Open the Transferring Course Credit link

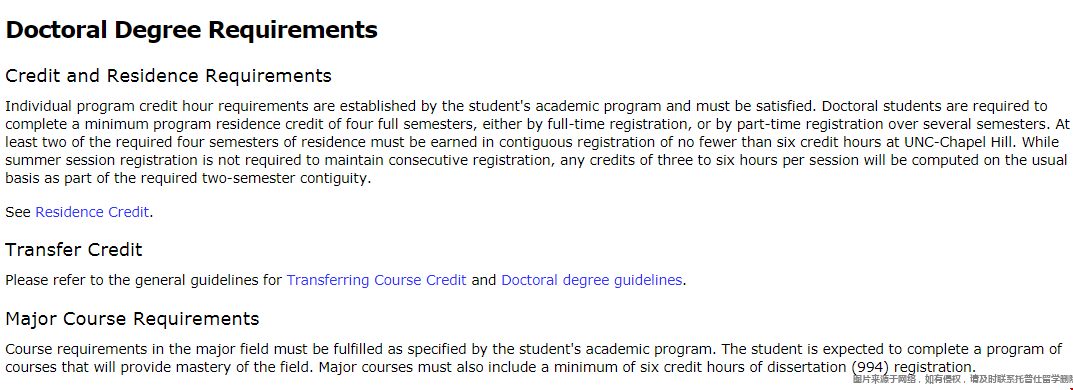pos(376,280)
